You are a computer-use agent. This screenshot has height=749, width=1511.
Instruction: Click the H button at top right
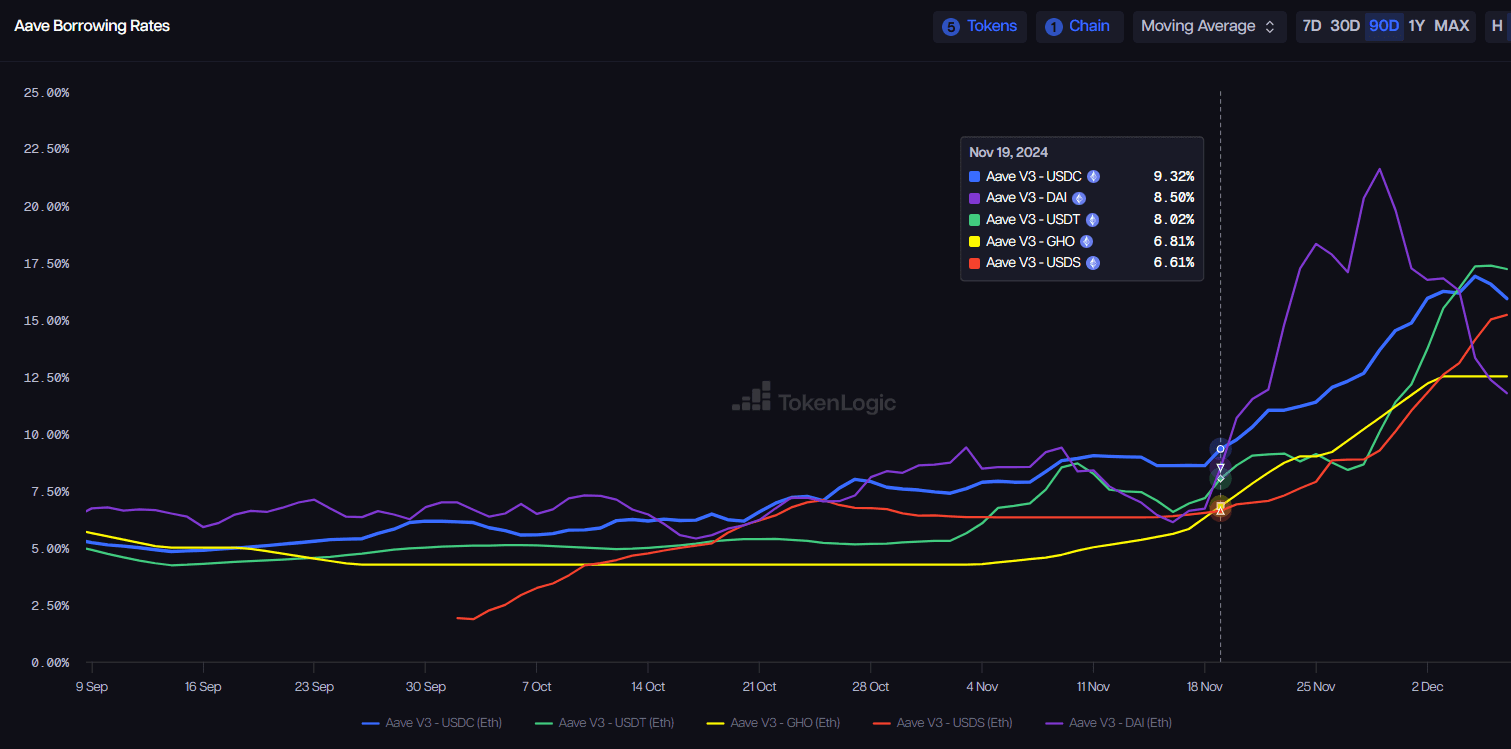(1497, 26)
